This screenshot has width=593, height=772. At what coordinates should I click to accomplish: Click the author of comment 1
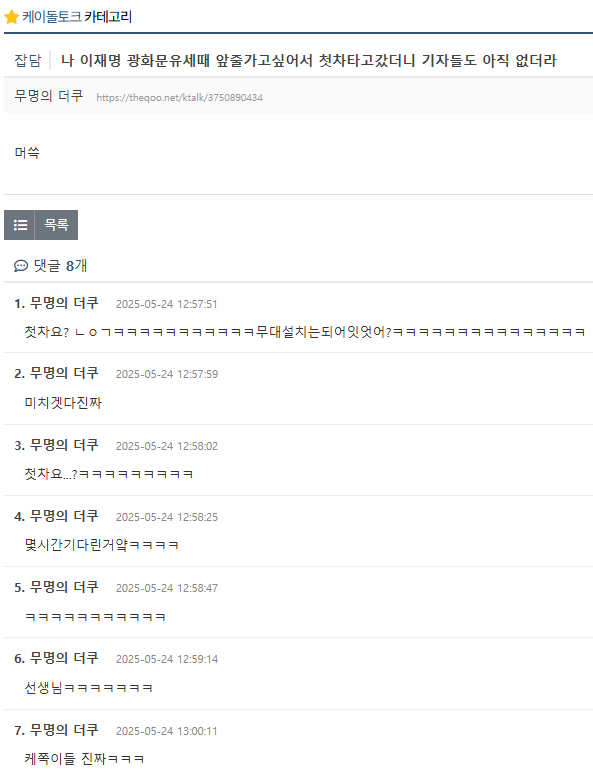[64, 303]
